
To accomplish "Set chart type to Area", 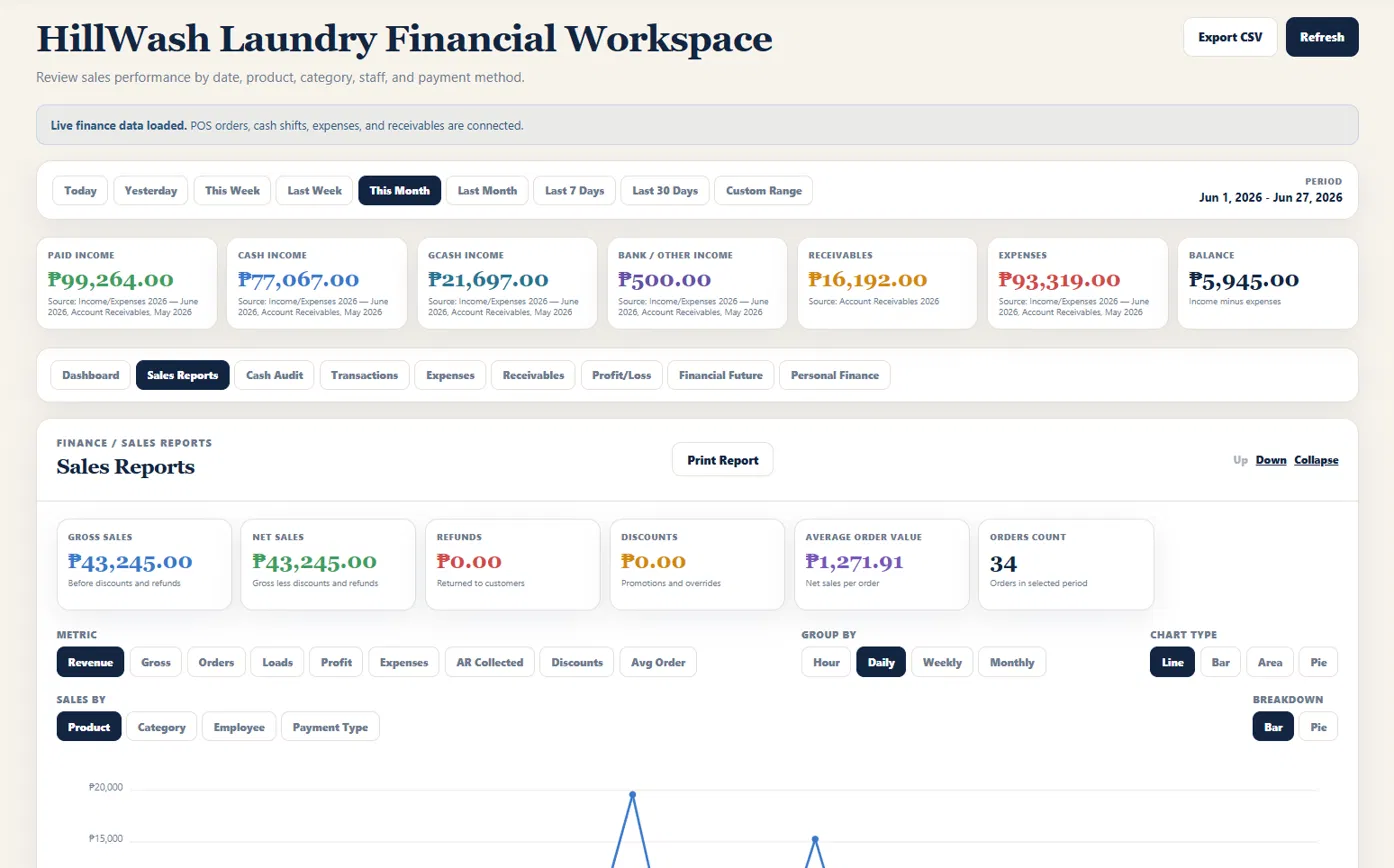I will click(1270, 662).
